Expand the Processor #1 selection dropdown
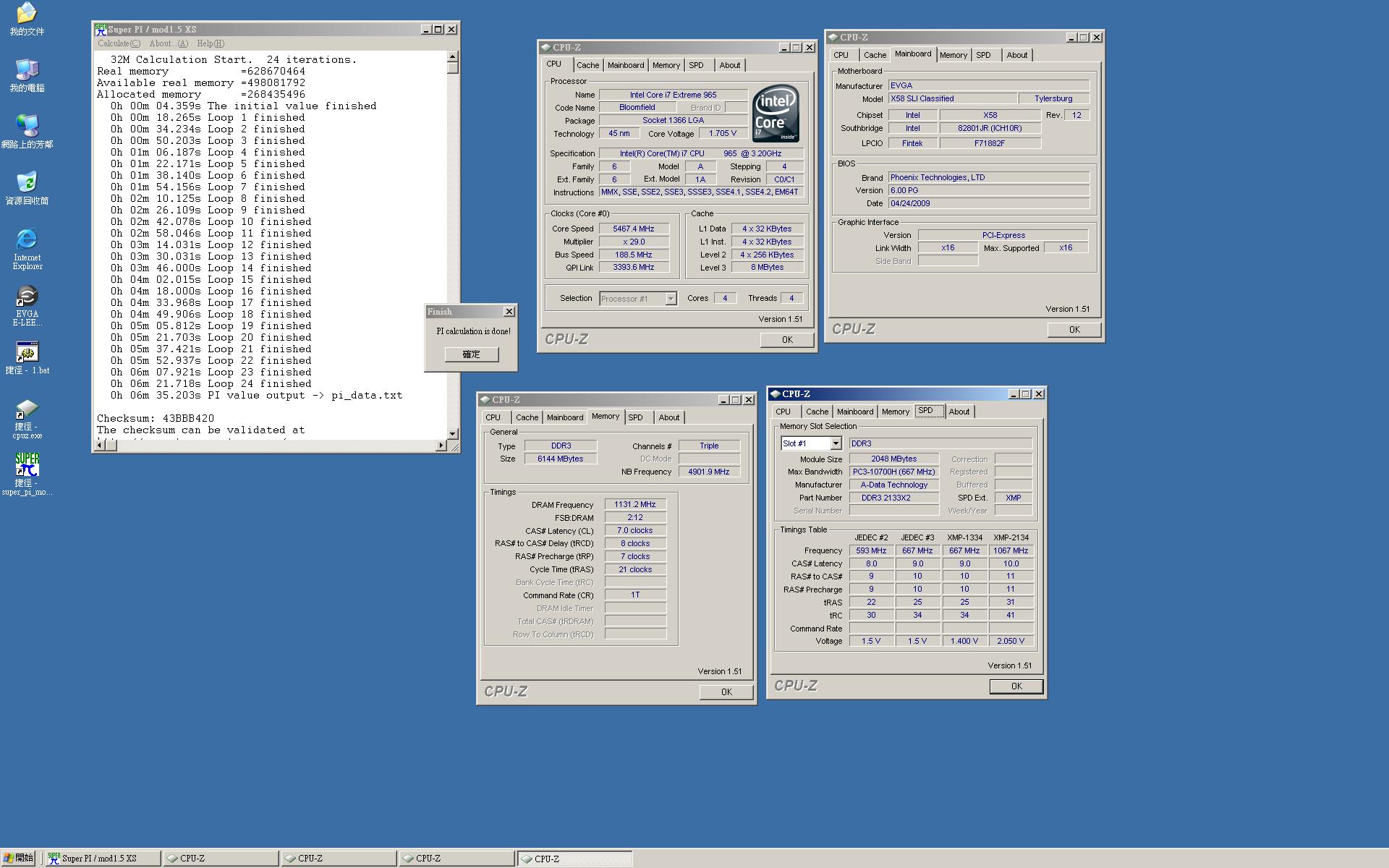This screenshot has width=1389, height=868. (x=671, y=299)
